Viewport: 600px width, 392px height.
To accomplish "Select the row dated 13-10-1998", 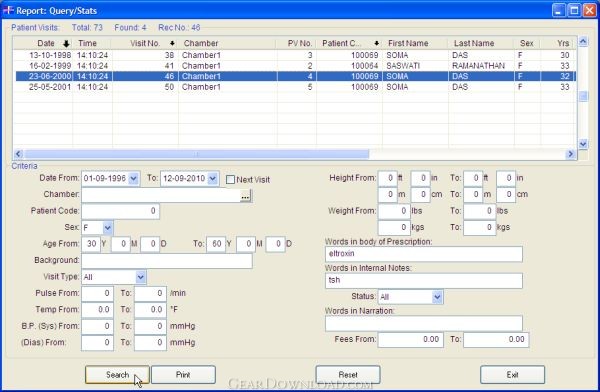I will pos(295,55).
